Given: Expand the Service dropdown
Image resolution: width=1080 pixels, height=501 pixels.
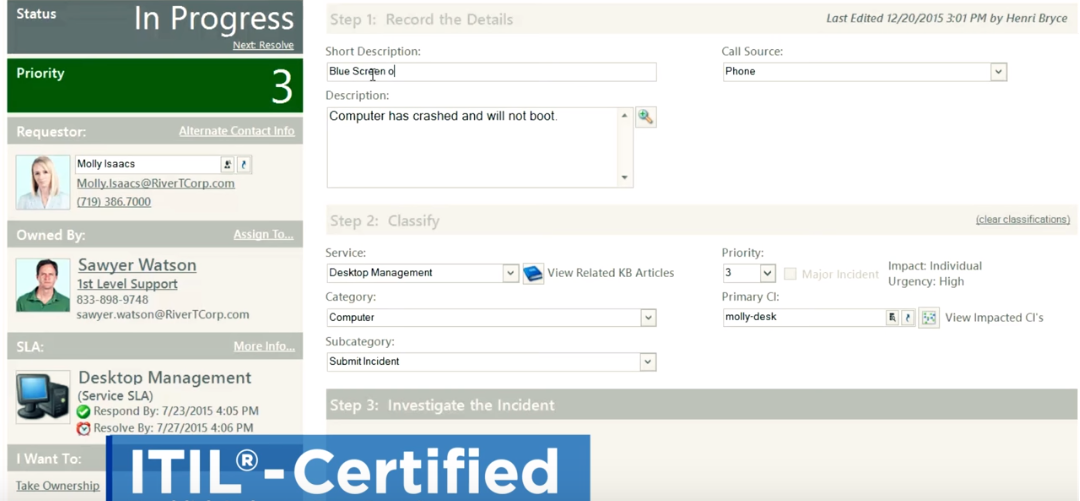Looking at the screenshot, I should click(x=510, y=273).
